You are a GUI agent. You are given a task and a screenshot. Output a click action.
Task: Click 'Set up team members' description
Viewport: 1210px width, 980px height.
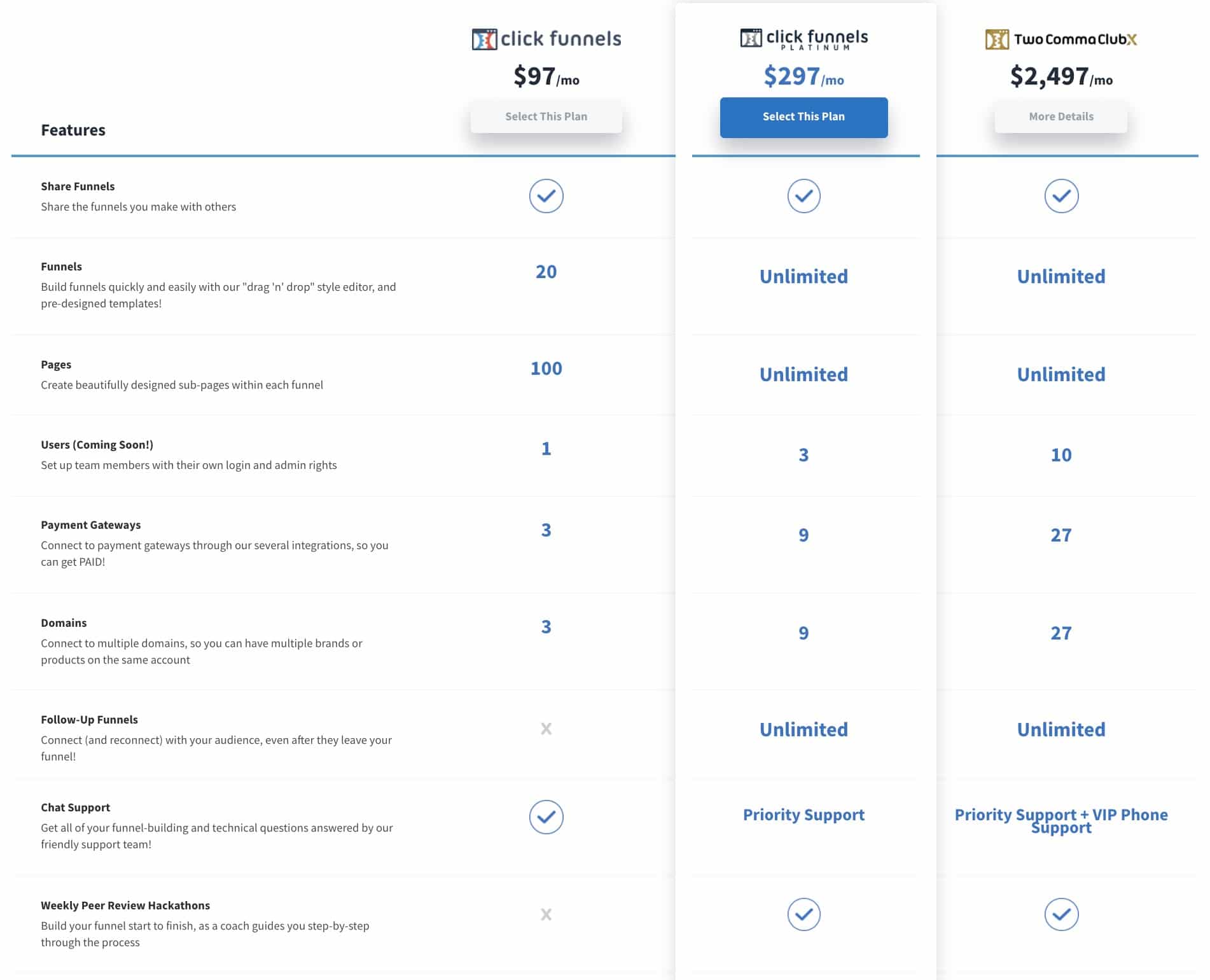(x=189, y=465)
